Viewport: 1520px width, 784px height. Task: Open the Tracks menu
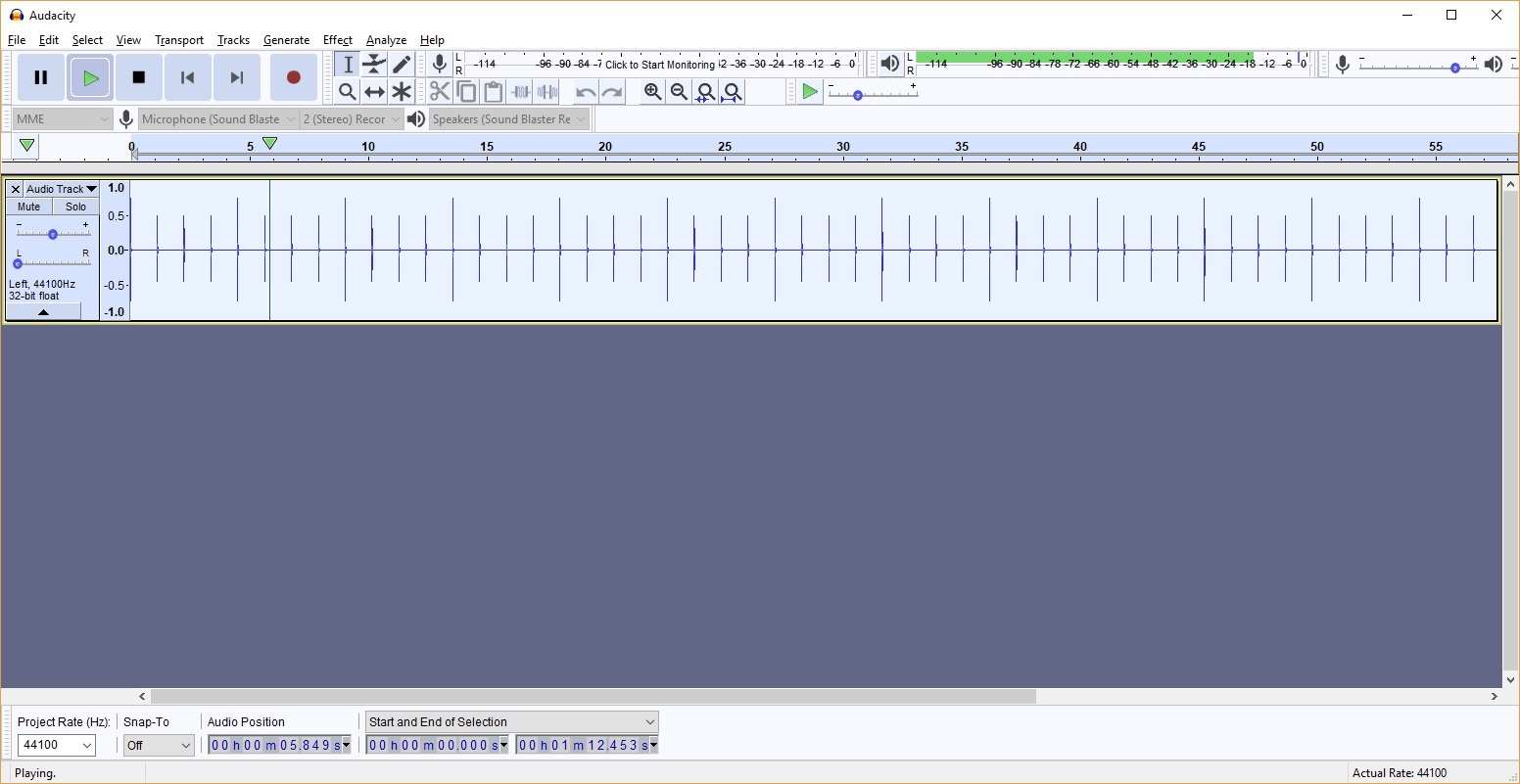233,40
